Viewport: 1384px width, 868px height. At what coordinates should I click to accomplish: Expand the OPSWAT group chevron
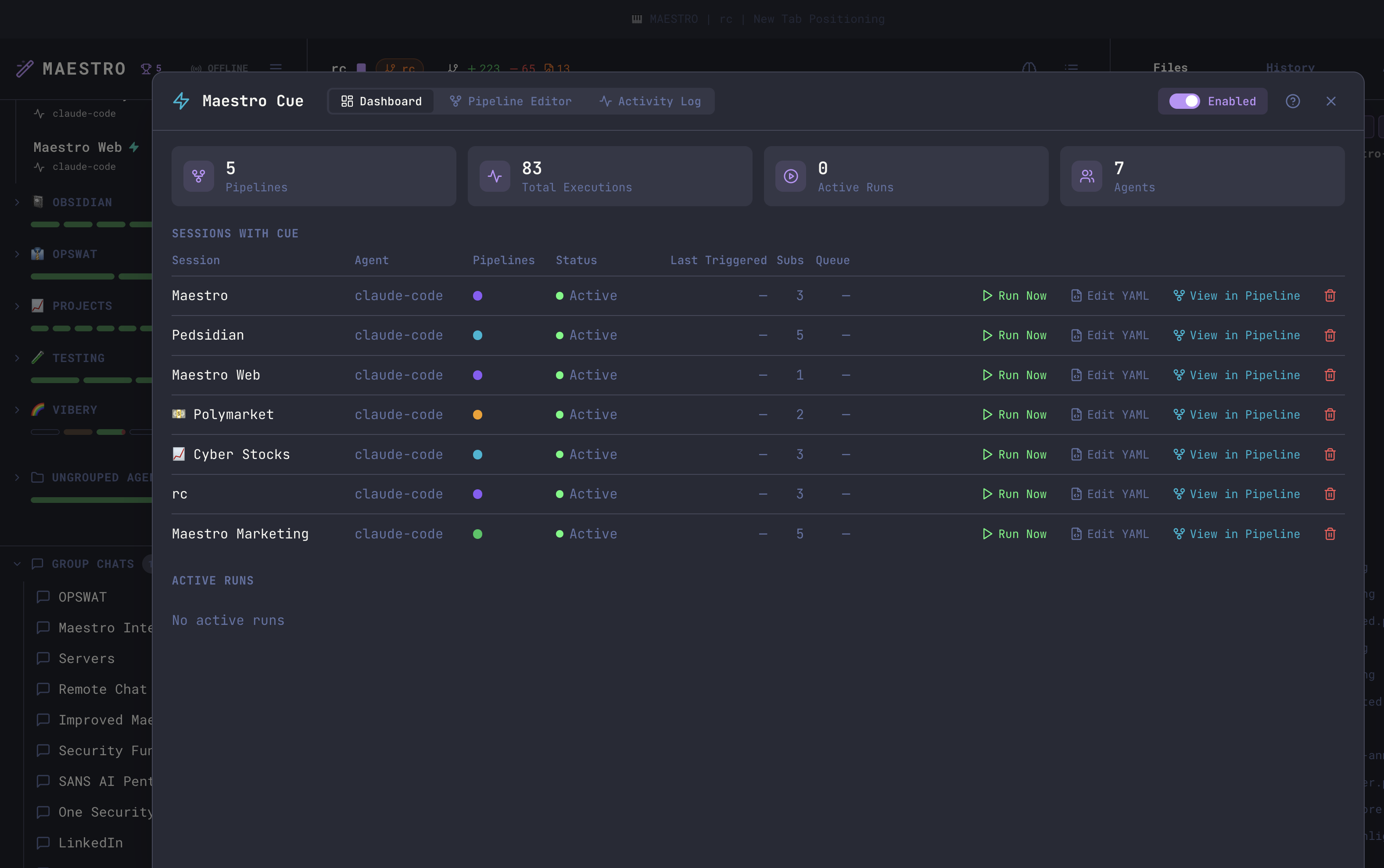(17, 254)
